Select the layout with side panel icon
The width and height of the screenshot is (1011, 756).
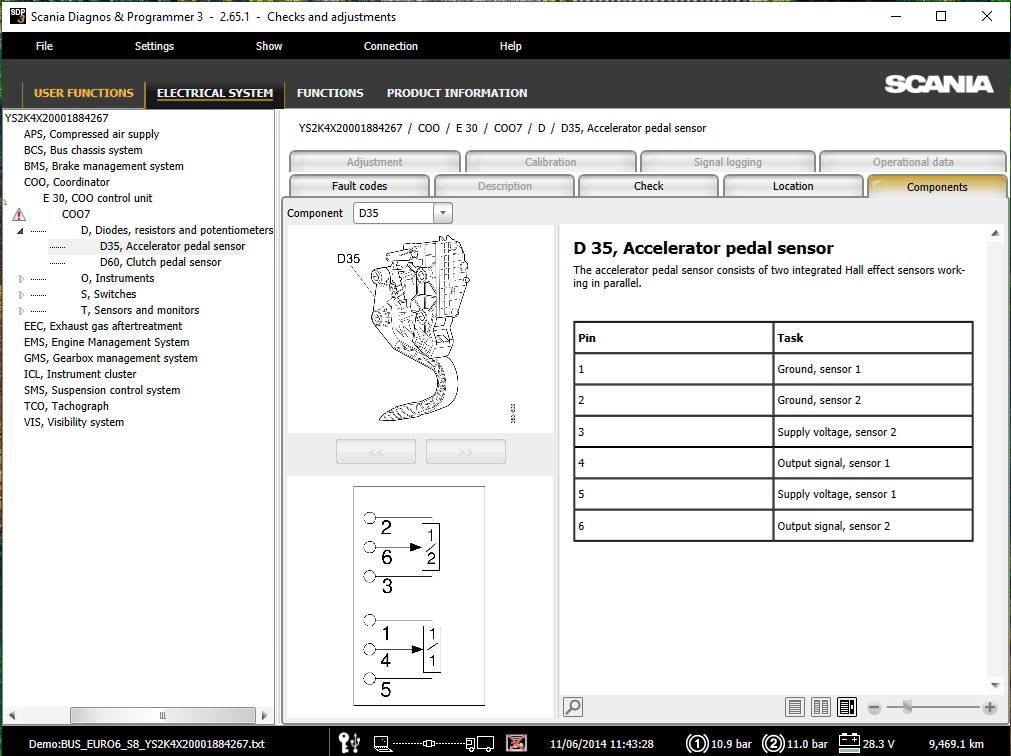coord(847,707)
